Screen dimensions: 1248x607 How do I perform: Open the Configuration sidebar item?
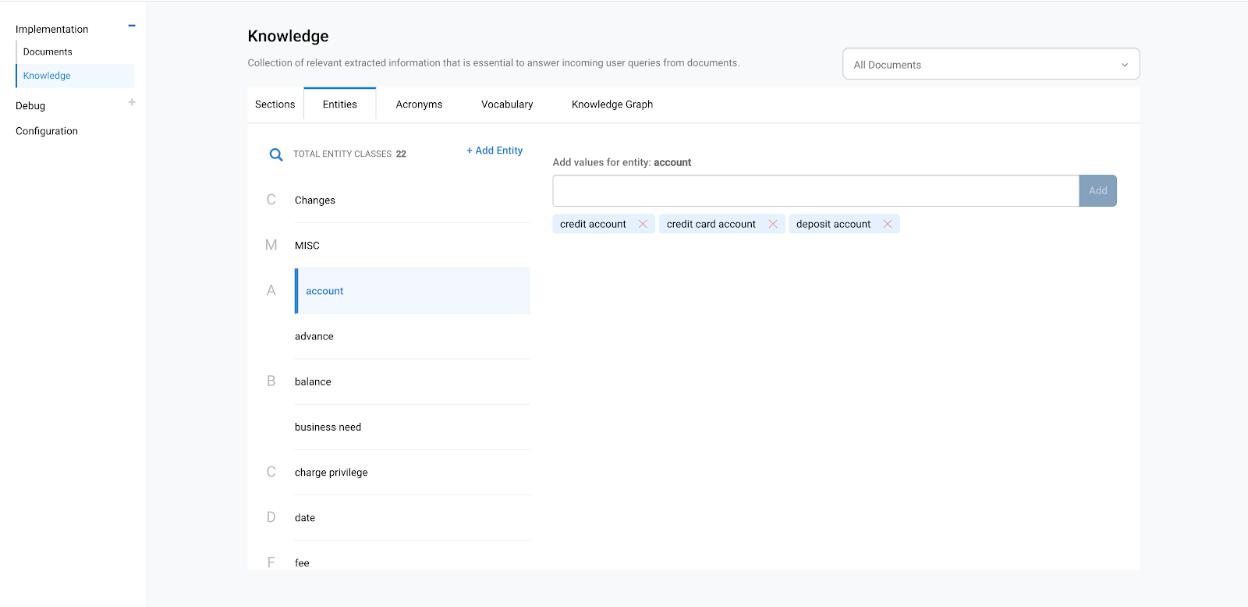(x=47, y=131)
